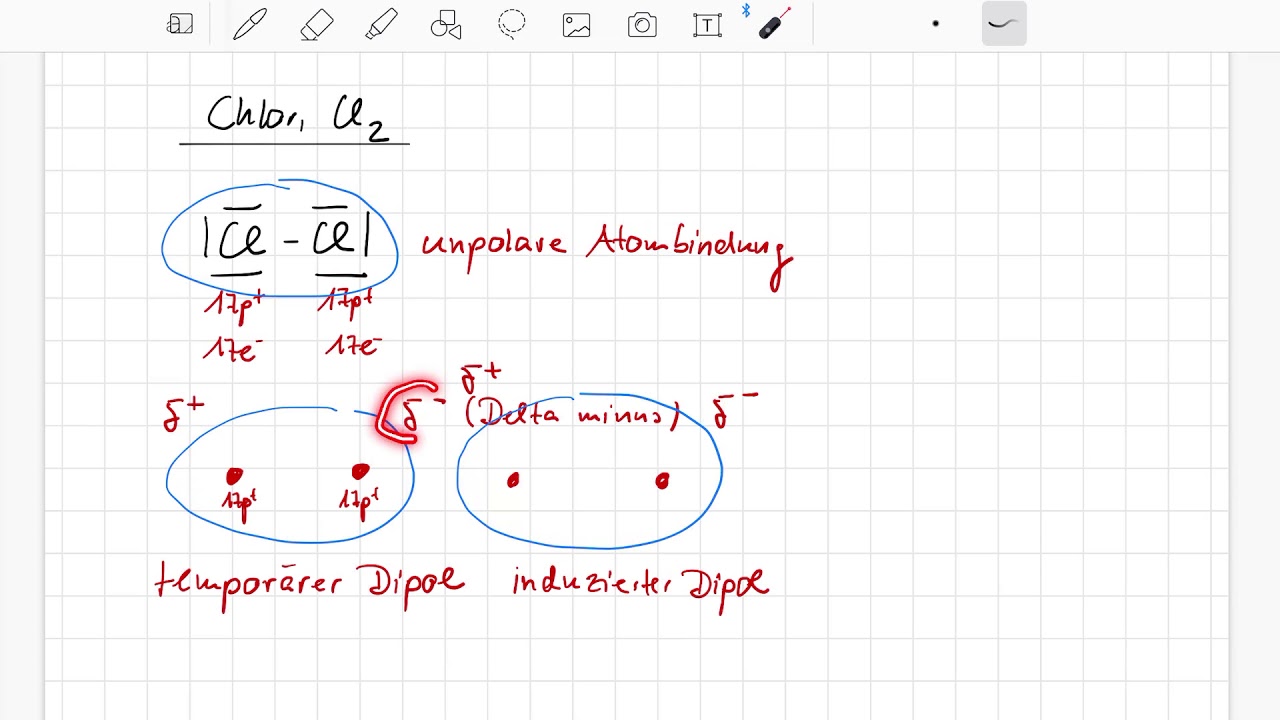1280x720 pixels.
Task: Open the Camera tool
Action: [x=642, y=25]
